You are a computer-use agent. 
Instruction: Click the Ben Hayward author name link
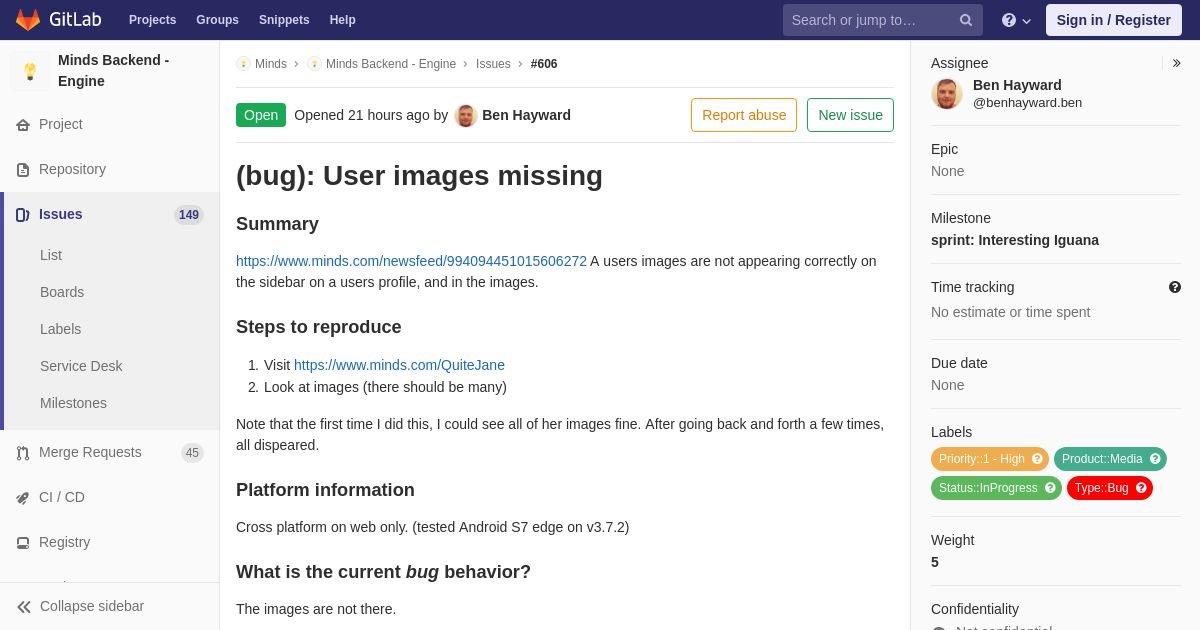point(526,115)
